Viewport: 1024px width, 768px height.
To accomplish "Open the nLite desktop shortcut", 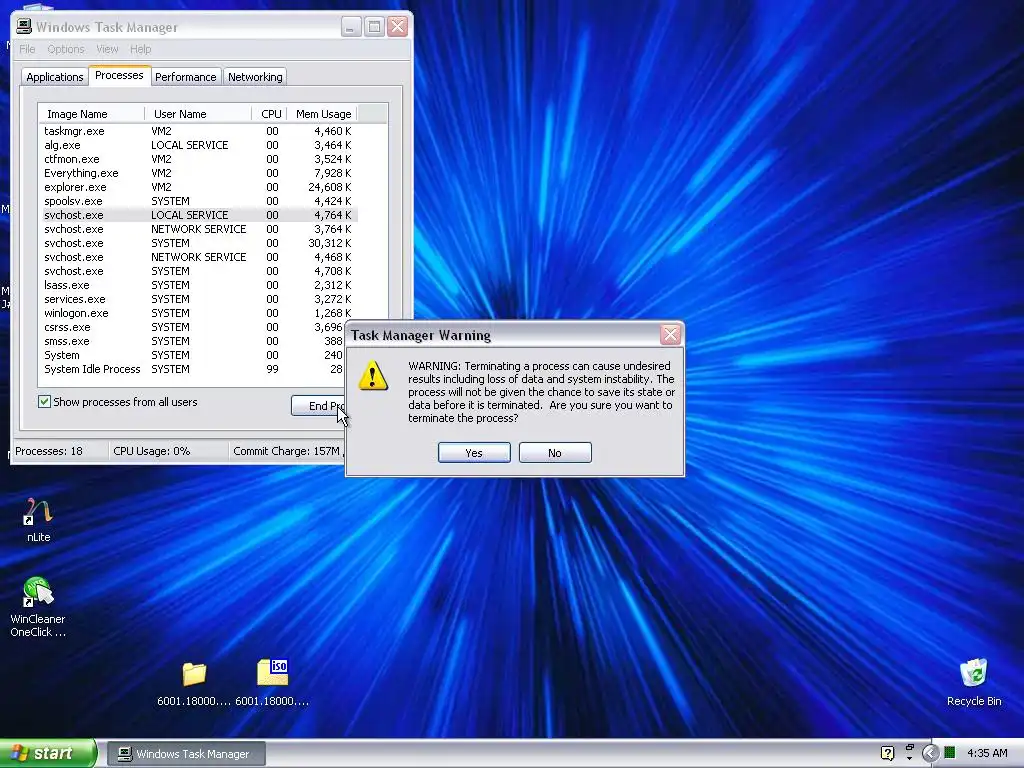I will coord(38,520).
